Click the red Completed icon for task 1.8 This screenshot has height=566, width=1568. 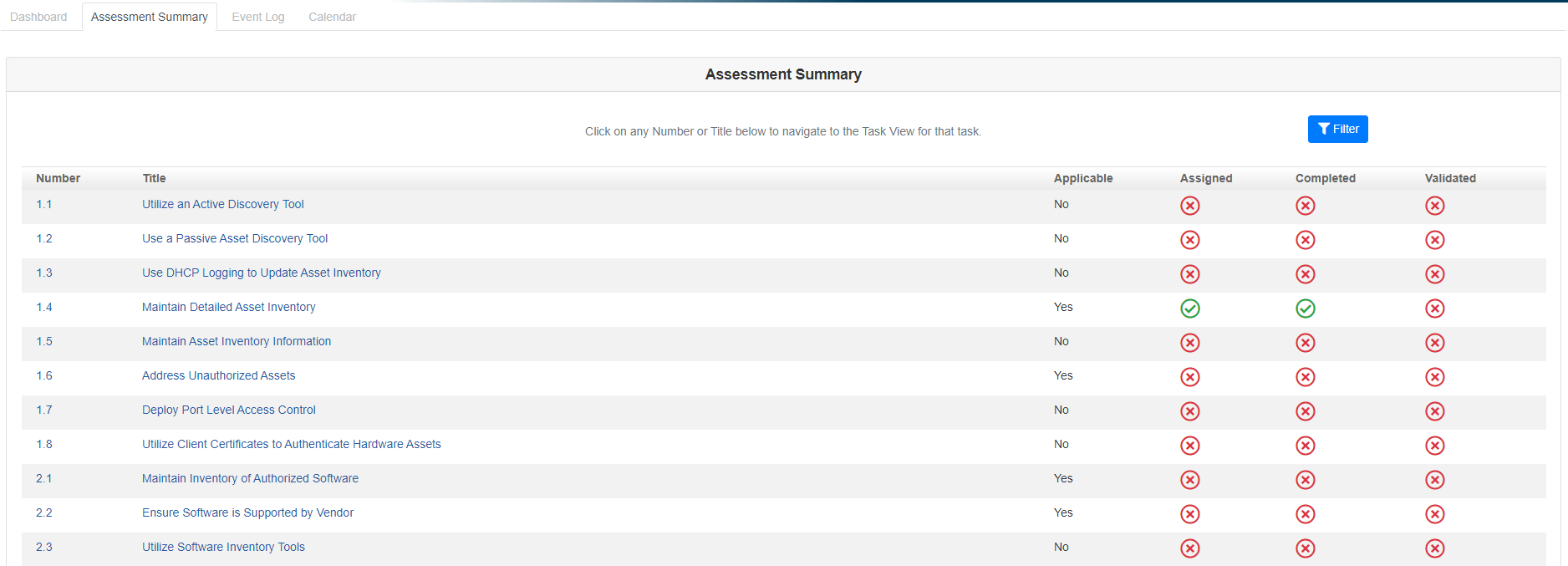[1305, 446]
